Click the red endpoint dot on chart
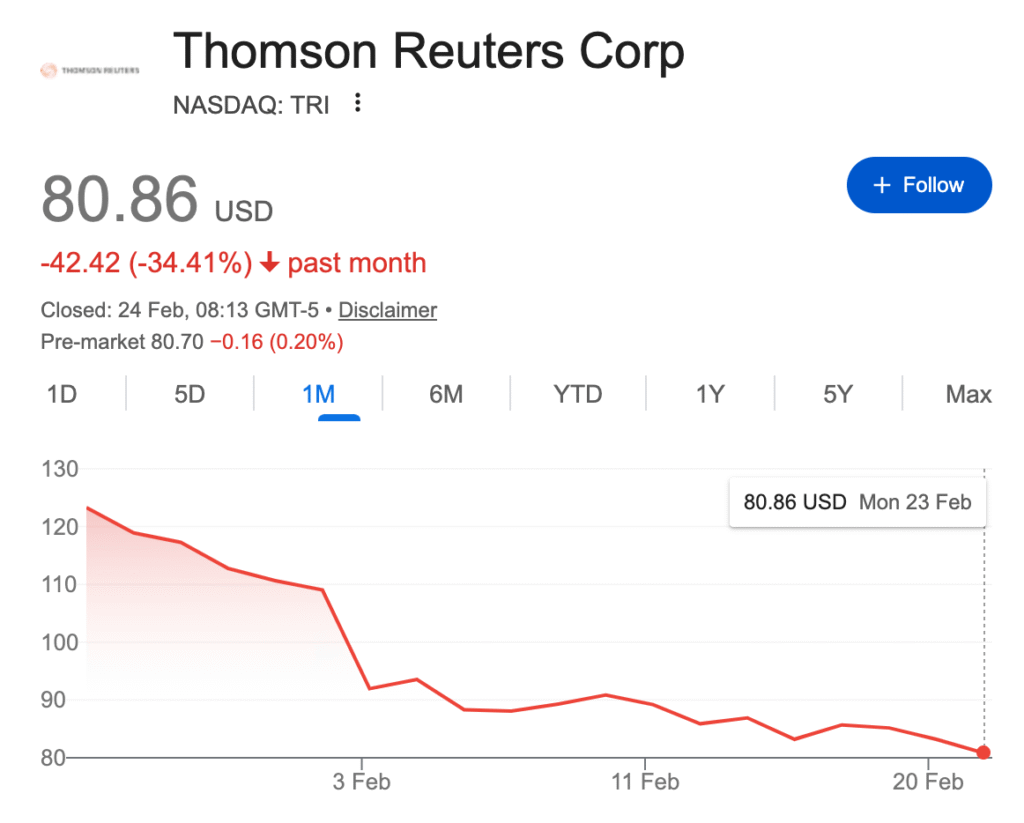Viewport: 1024px width, 823px height. (x=984, y=752)
